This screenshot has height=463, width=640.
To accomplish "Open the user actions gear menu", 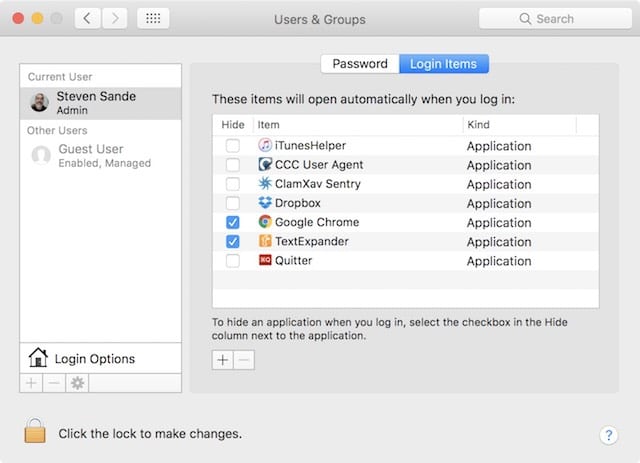I will 77,383.
